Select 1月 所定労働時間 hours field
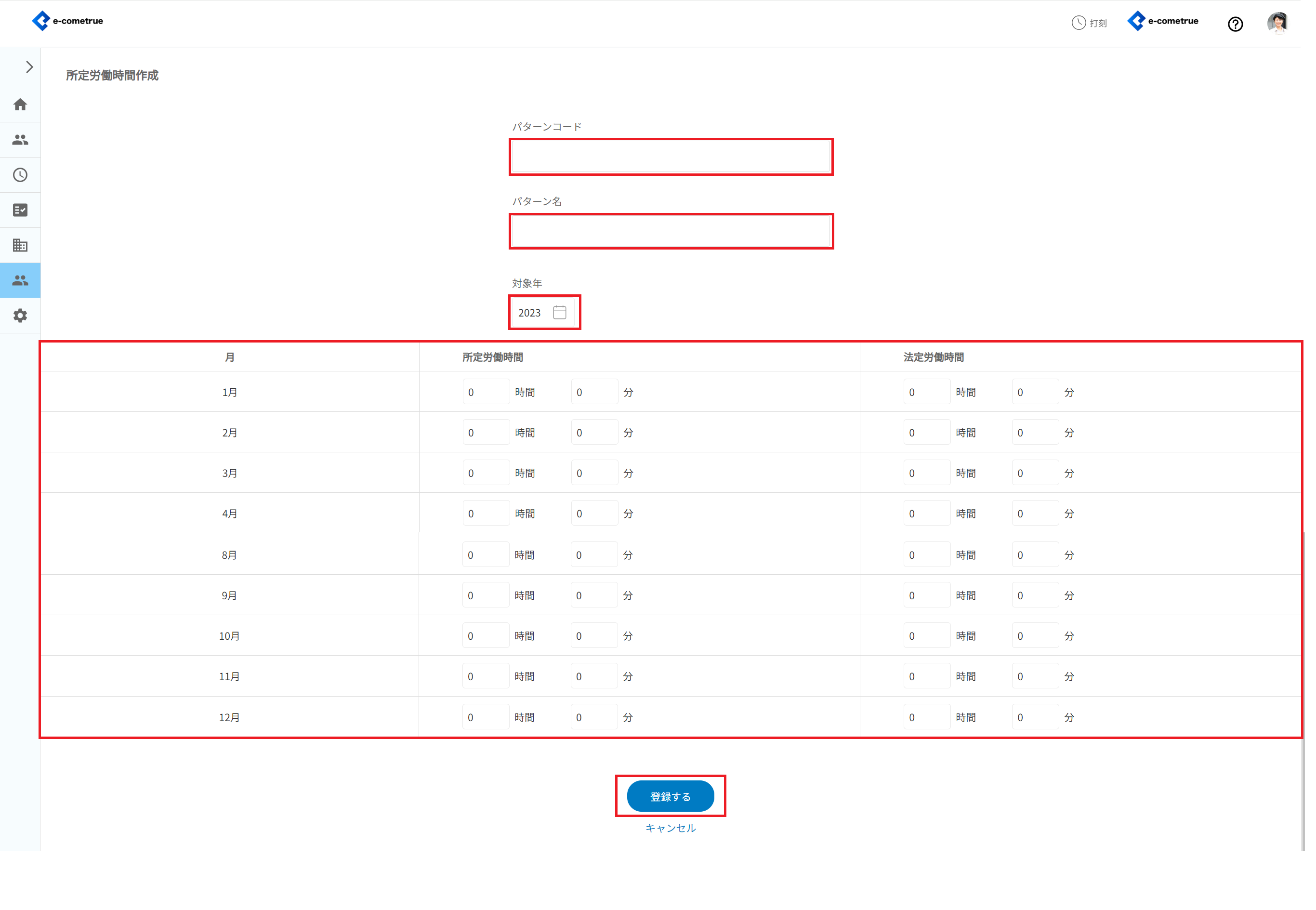Screen dimensions: 1316x910 (486, 392)
